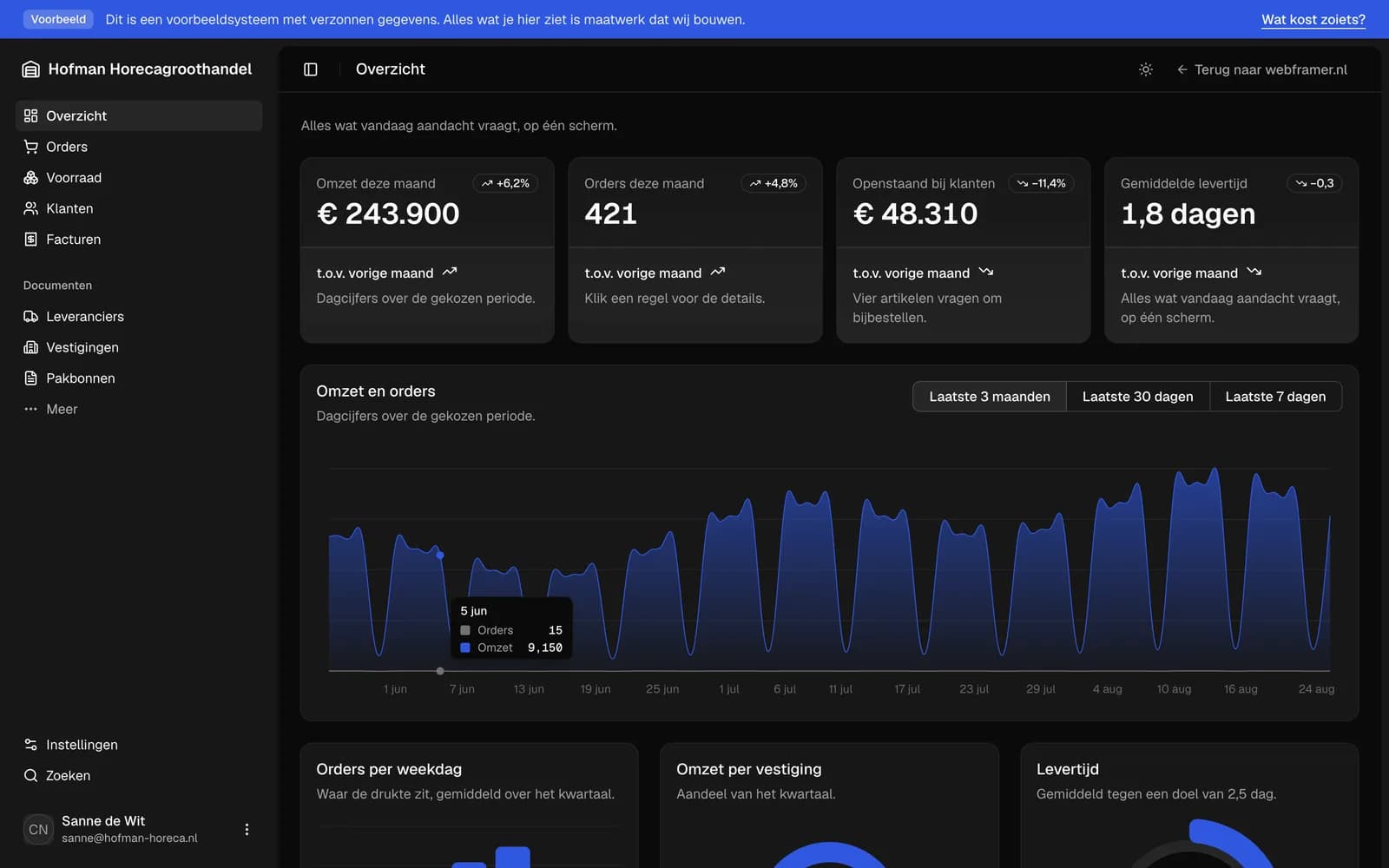Select the Laatste 30 dagen tab
The image size is (1389, 868).
click(x=1138, y=397)
